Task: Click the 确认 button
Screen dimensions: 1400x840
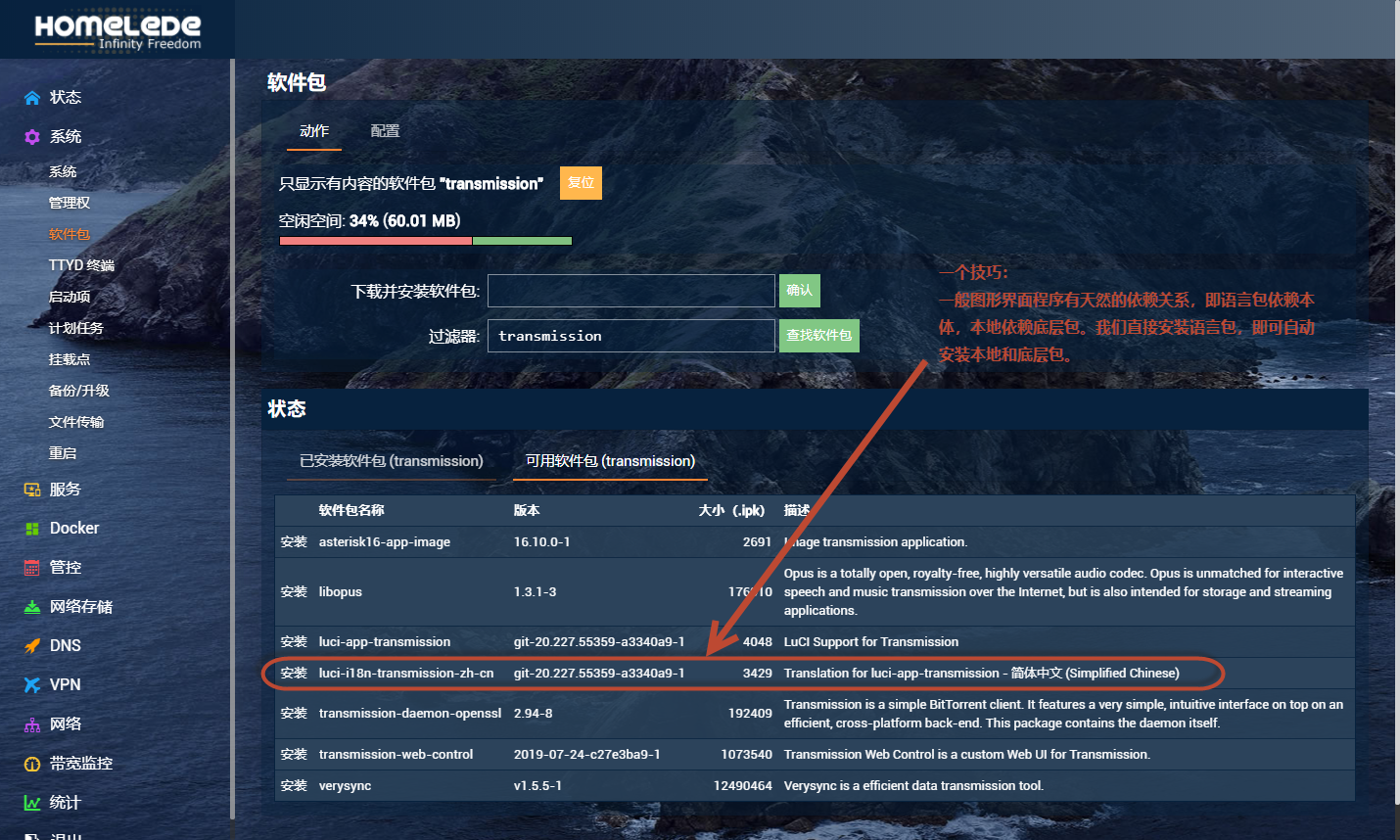Action: (x=800, y=291)
